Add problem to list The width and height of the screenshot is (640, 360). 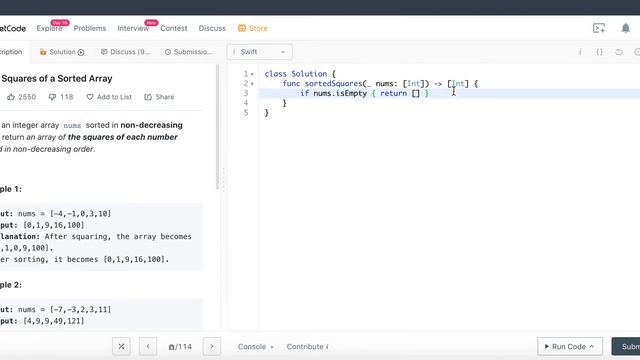tap(109, 97)
